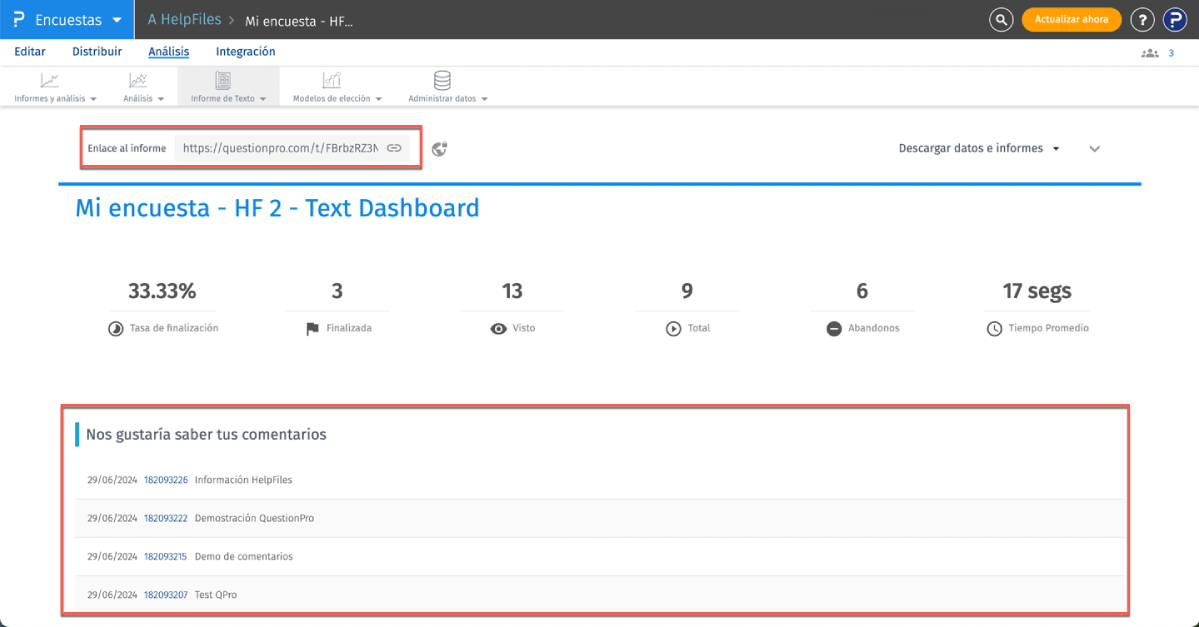Copy report link using chain icon

click(394, 148)
